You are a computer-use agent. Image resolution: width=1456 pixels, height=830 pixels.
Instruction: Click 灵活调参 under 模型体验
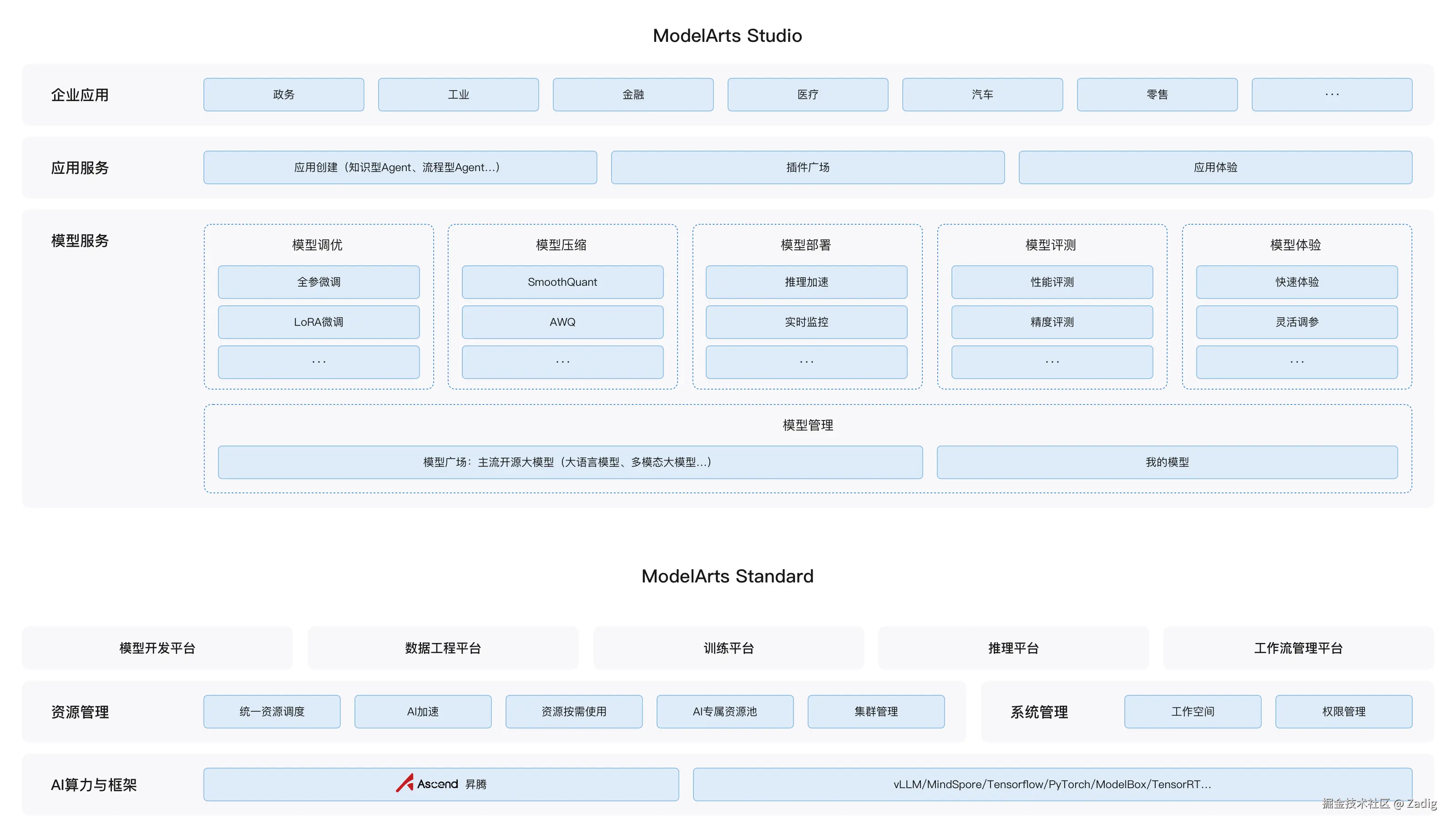pyautogui.click(x=1296, y=322)
